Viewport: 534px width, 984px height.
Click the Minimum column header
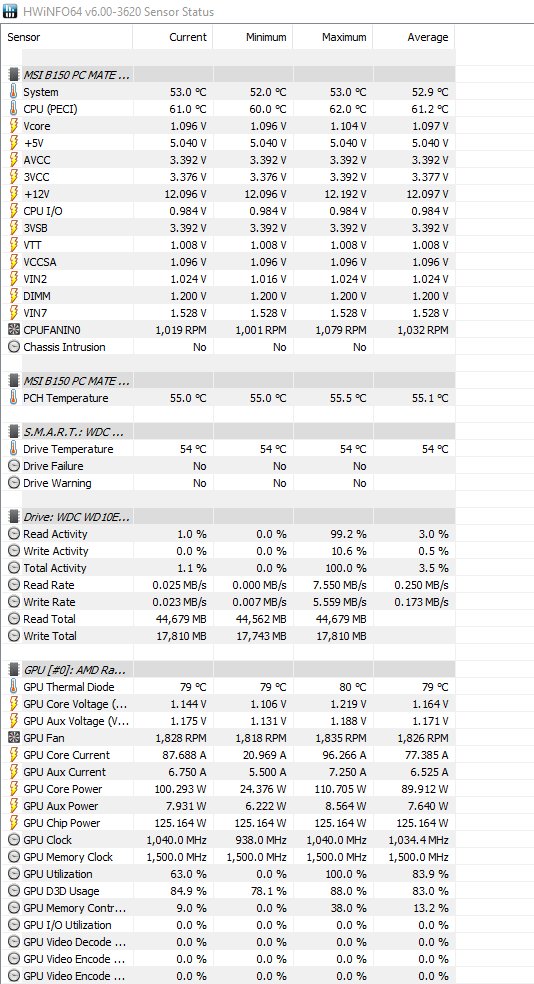point(253,37)
